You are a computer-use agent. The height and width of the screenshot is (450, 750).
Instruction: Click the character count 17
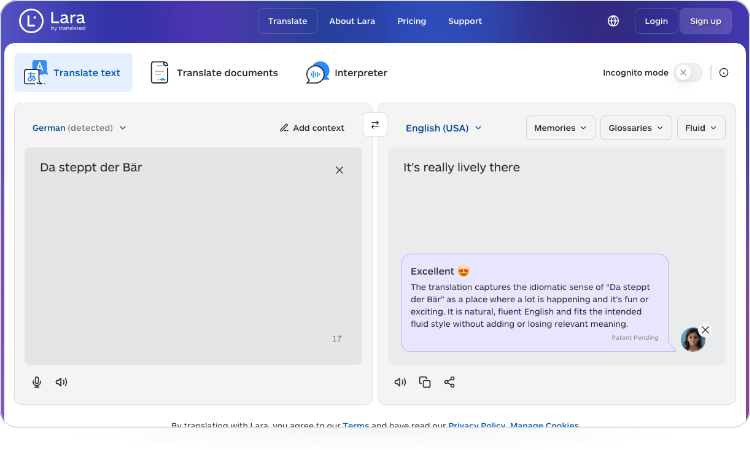pyautogui.click(x=337, y=339)
